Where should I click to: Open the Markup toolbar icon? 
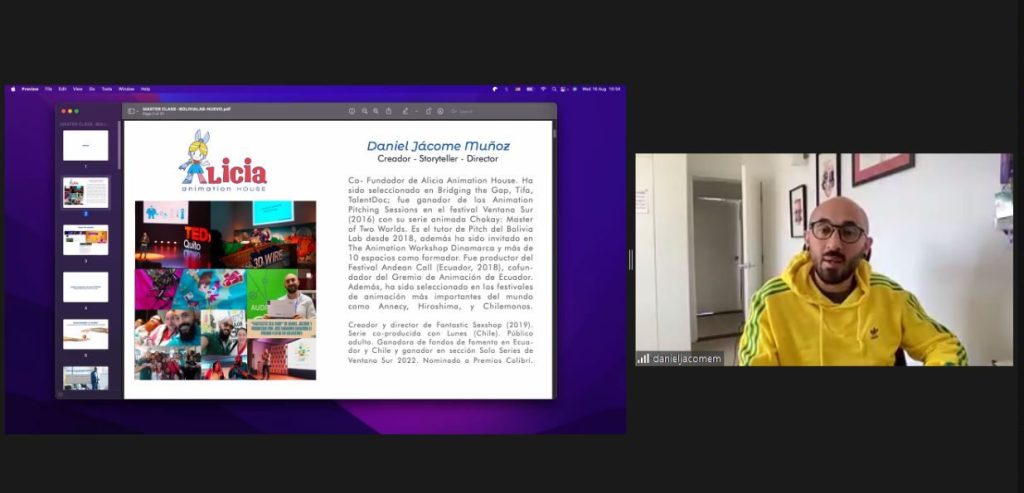(x=440, y=111)
